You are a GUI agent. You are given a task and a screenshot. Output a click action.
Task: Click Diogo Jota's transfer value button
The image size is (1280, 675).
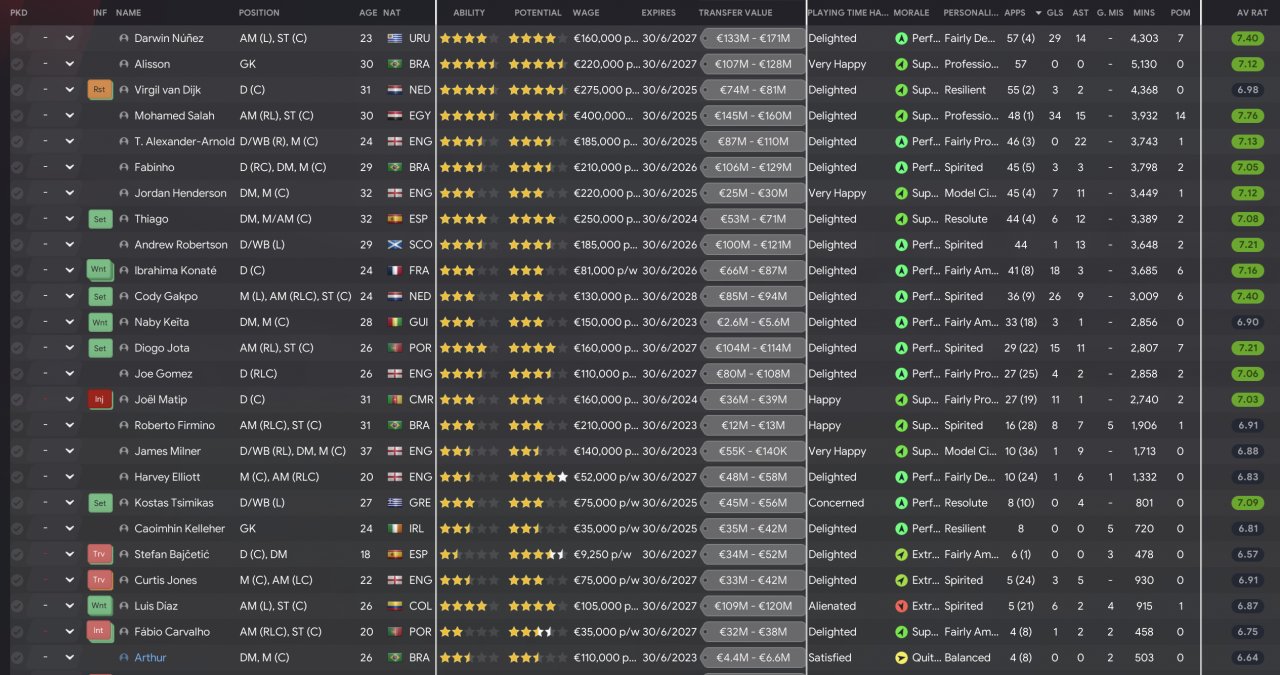(x=753, y=348)
